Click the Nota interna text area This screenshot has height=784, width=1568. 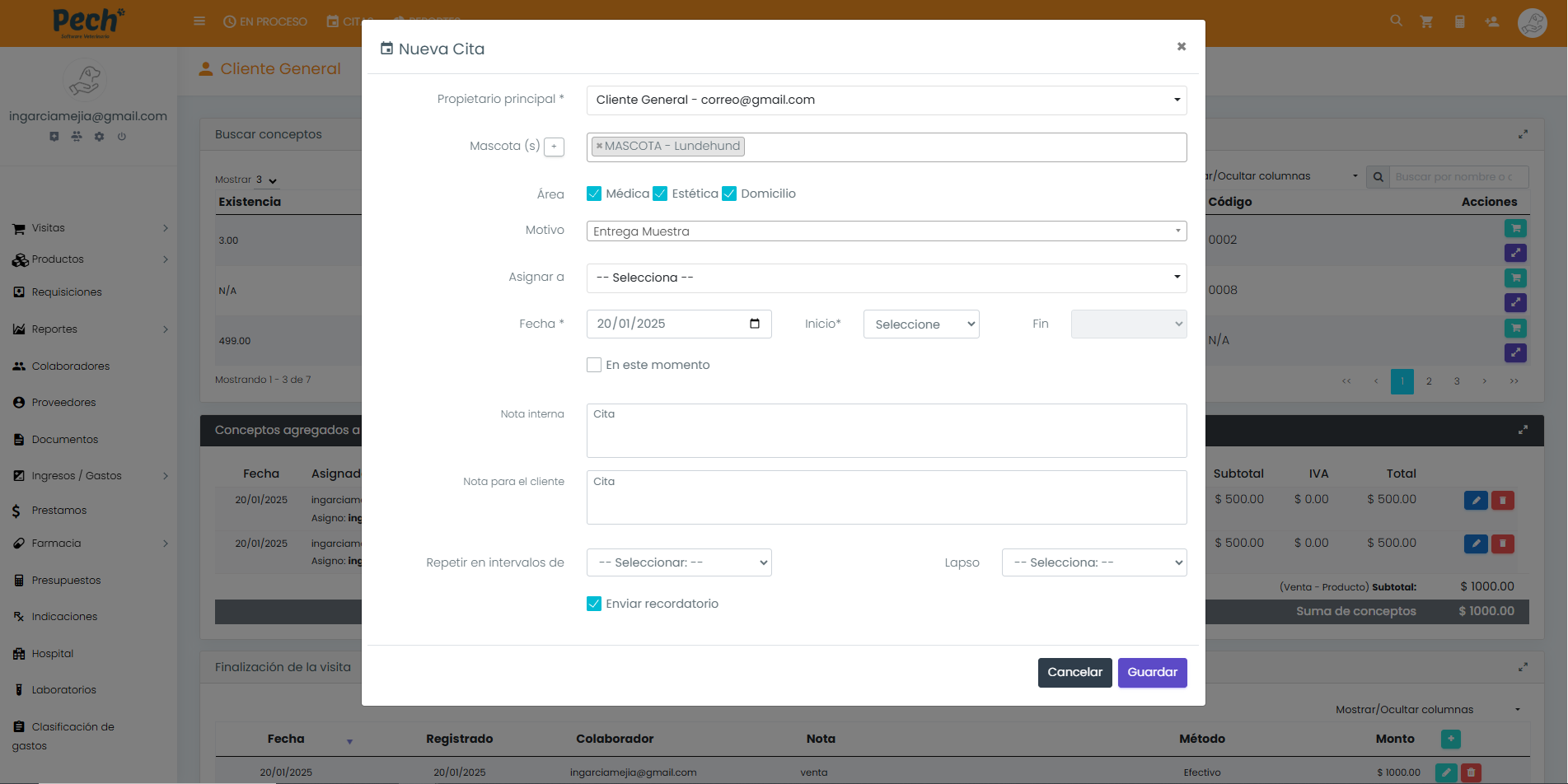point(886,431)
